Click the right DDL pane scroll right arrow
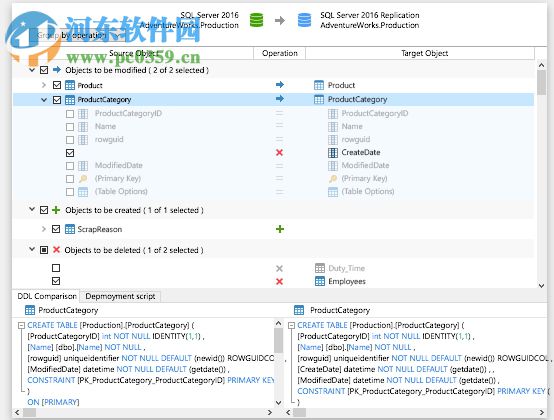Screen dimensions: 554x420 point(541,412)
